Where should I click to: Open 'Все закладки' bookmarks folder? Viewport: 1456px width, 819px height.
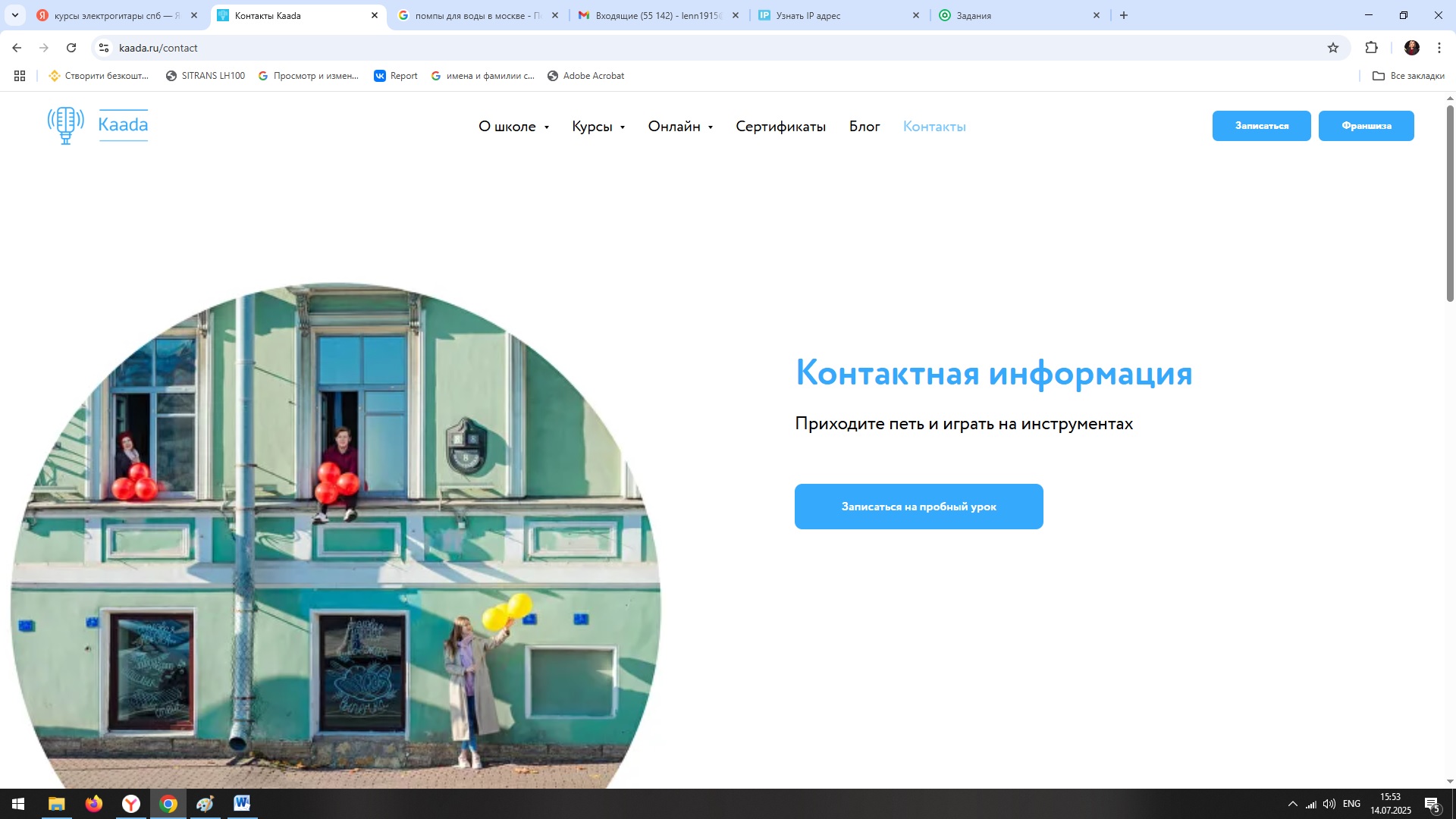[1408, 76]
